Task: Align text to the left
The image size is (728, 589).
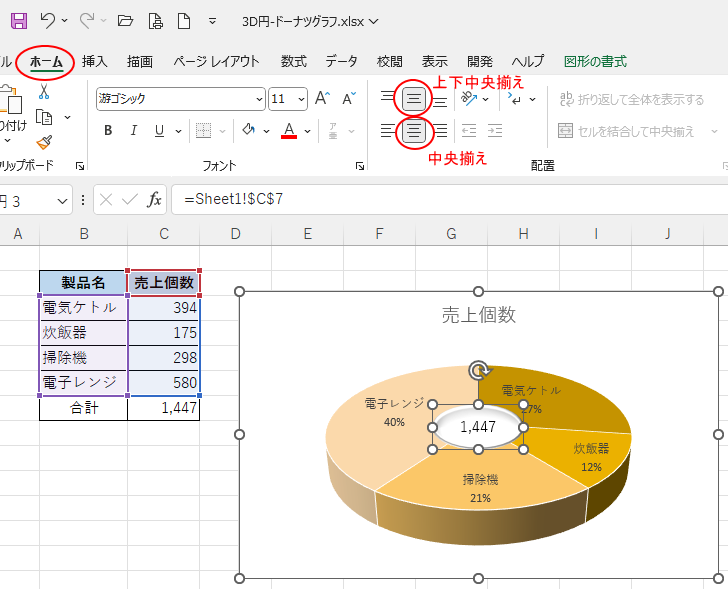Action: (x=387, y=131)
